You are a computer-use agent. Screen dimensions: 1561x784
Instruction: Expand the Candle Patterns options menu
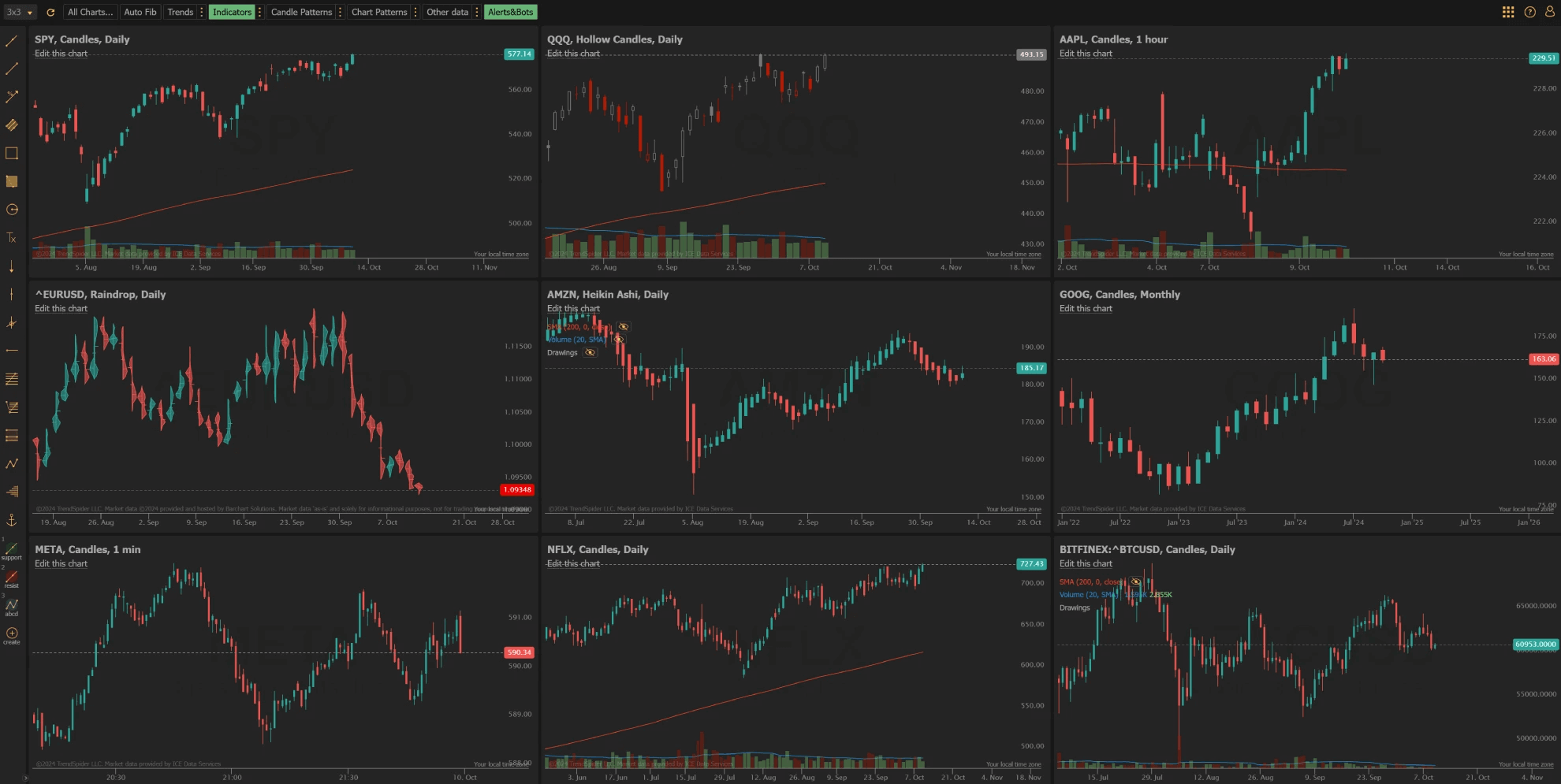pos(340,12)
